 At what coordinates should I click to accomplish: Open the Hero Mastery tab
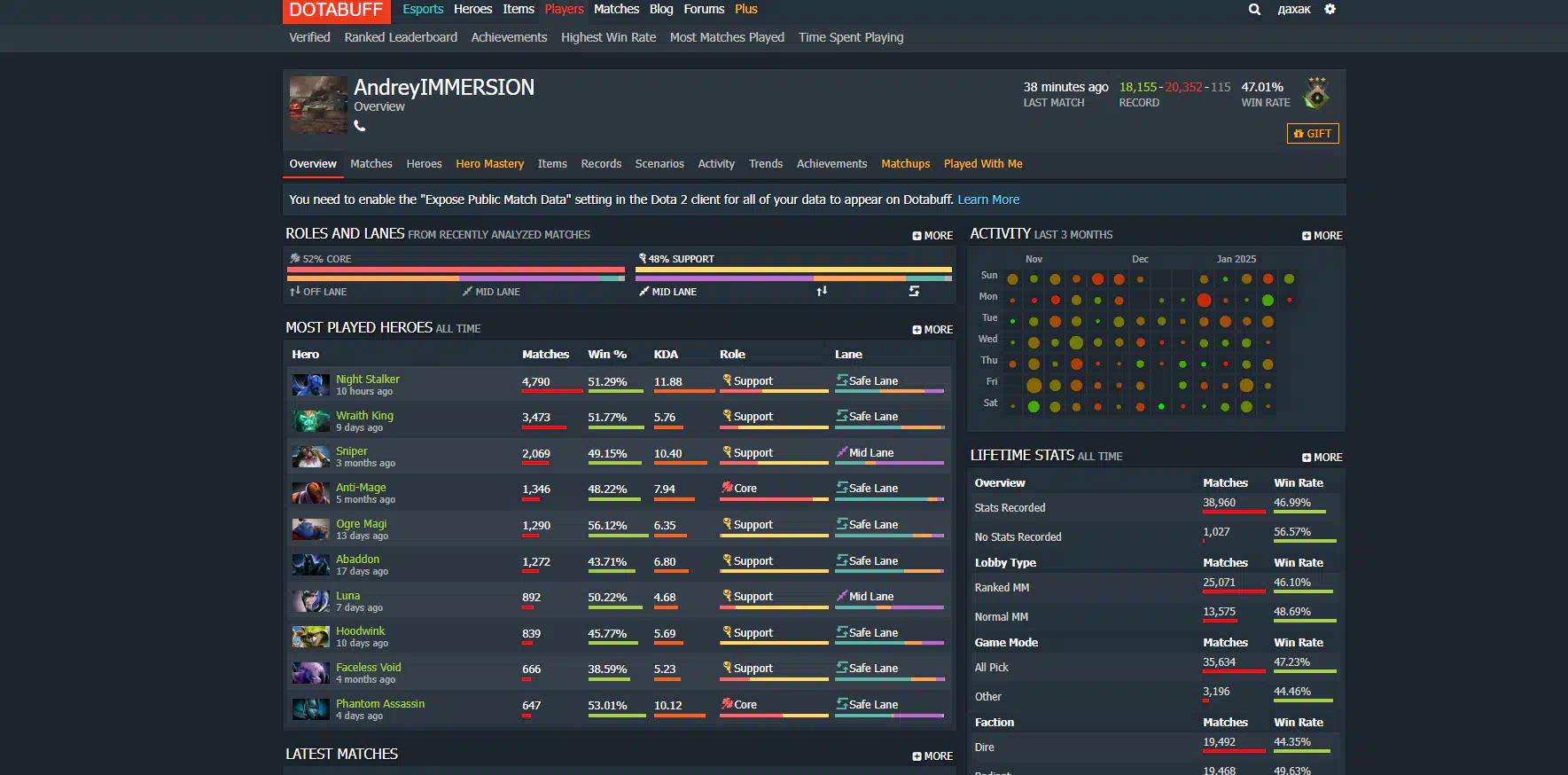(489, 164)
